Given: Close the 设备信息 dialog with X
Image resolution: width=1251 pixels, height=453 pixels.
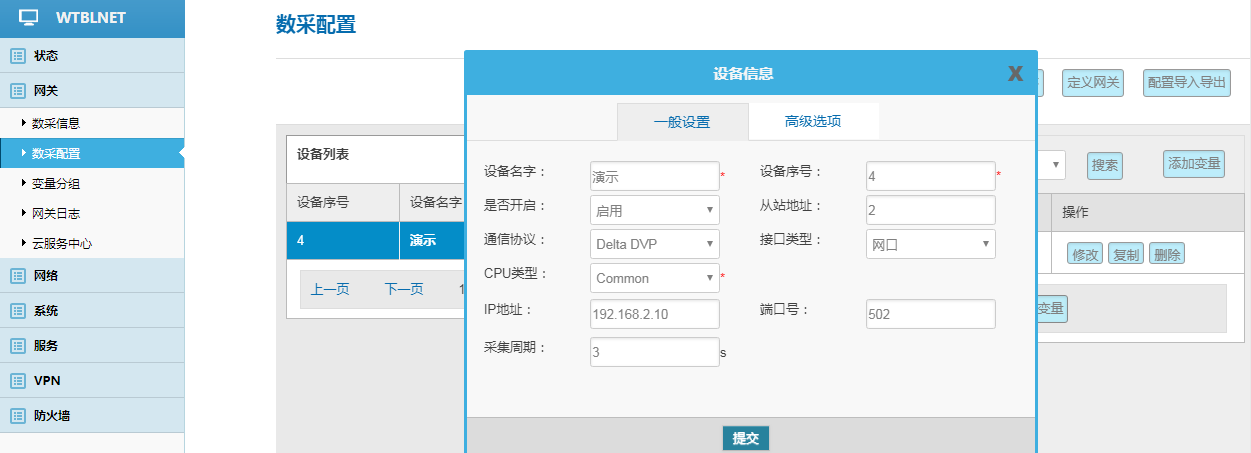Looking at the screenshot, I should [1015, 73].
